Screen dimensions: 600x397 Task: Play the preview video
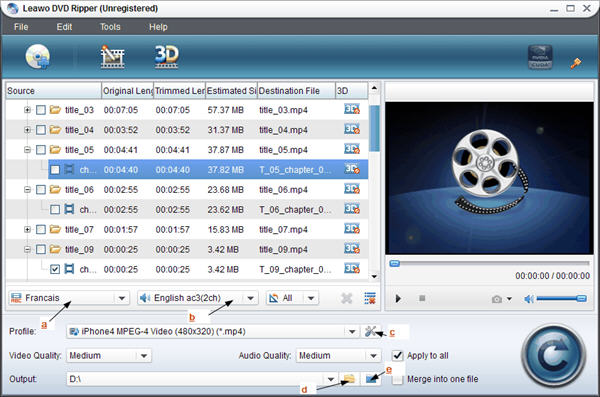click(398, 298)
